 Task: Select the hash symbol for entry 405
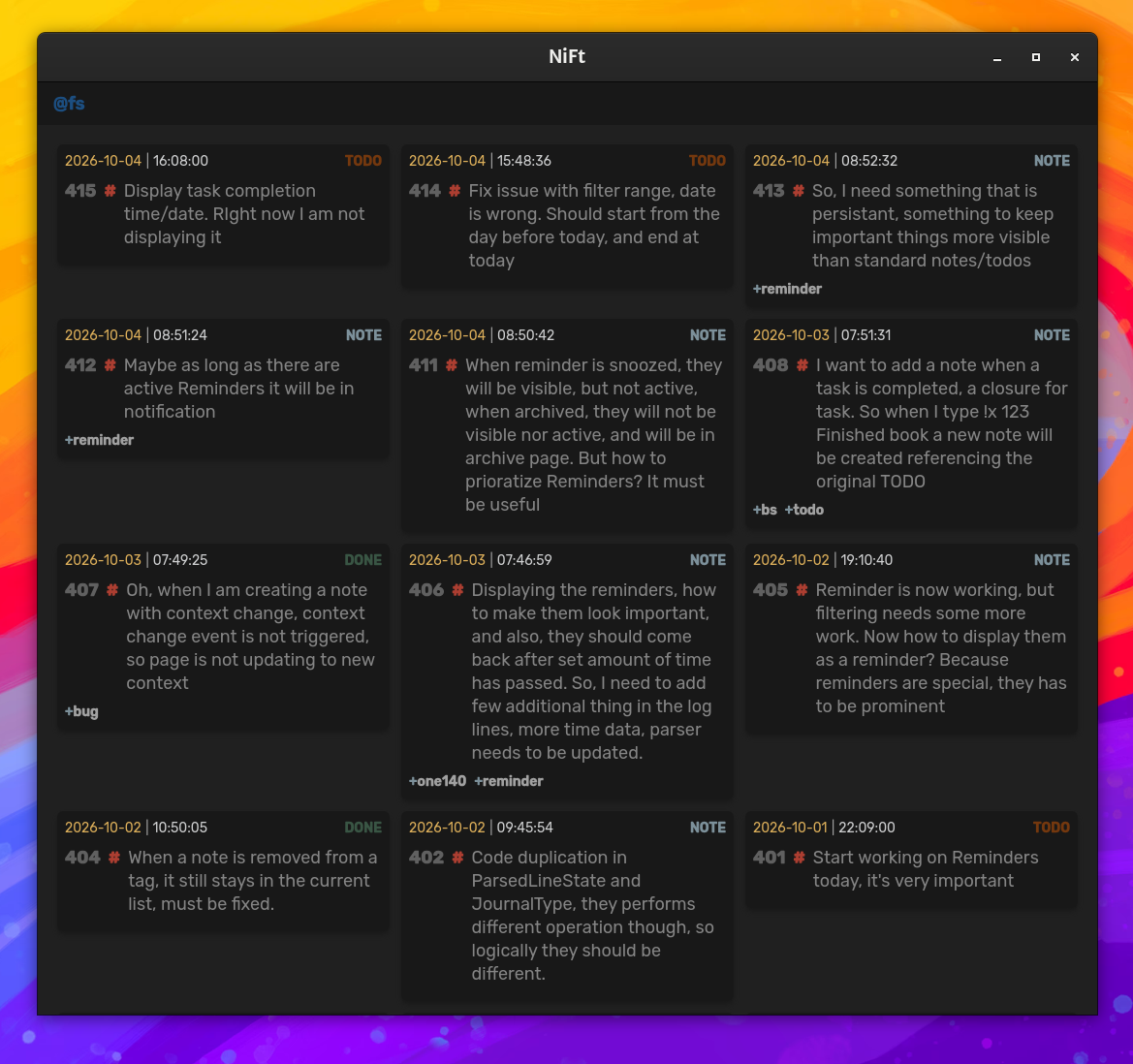click(802, 590)
